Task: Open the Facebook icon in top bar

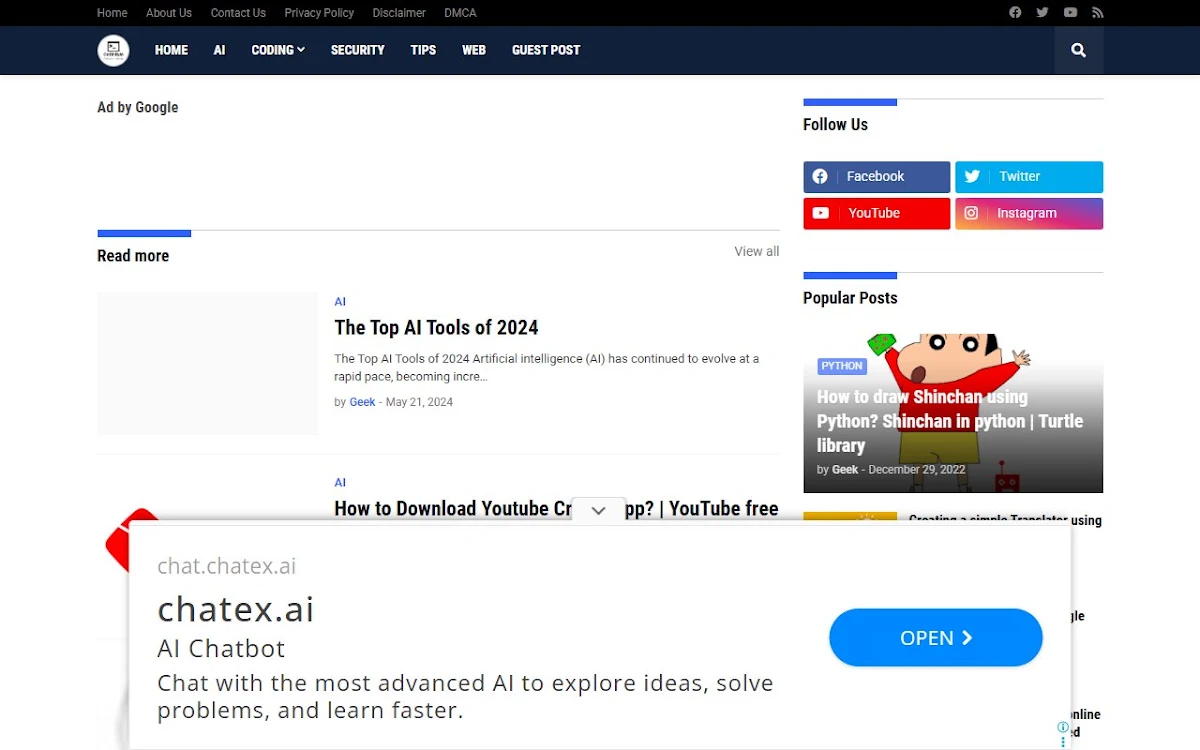Action: [x=1015, y=13]
